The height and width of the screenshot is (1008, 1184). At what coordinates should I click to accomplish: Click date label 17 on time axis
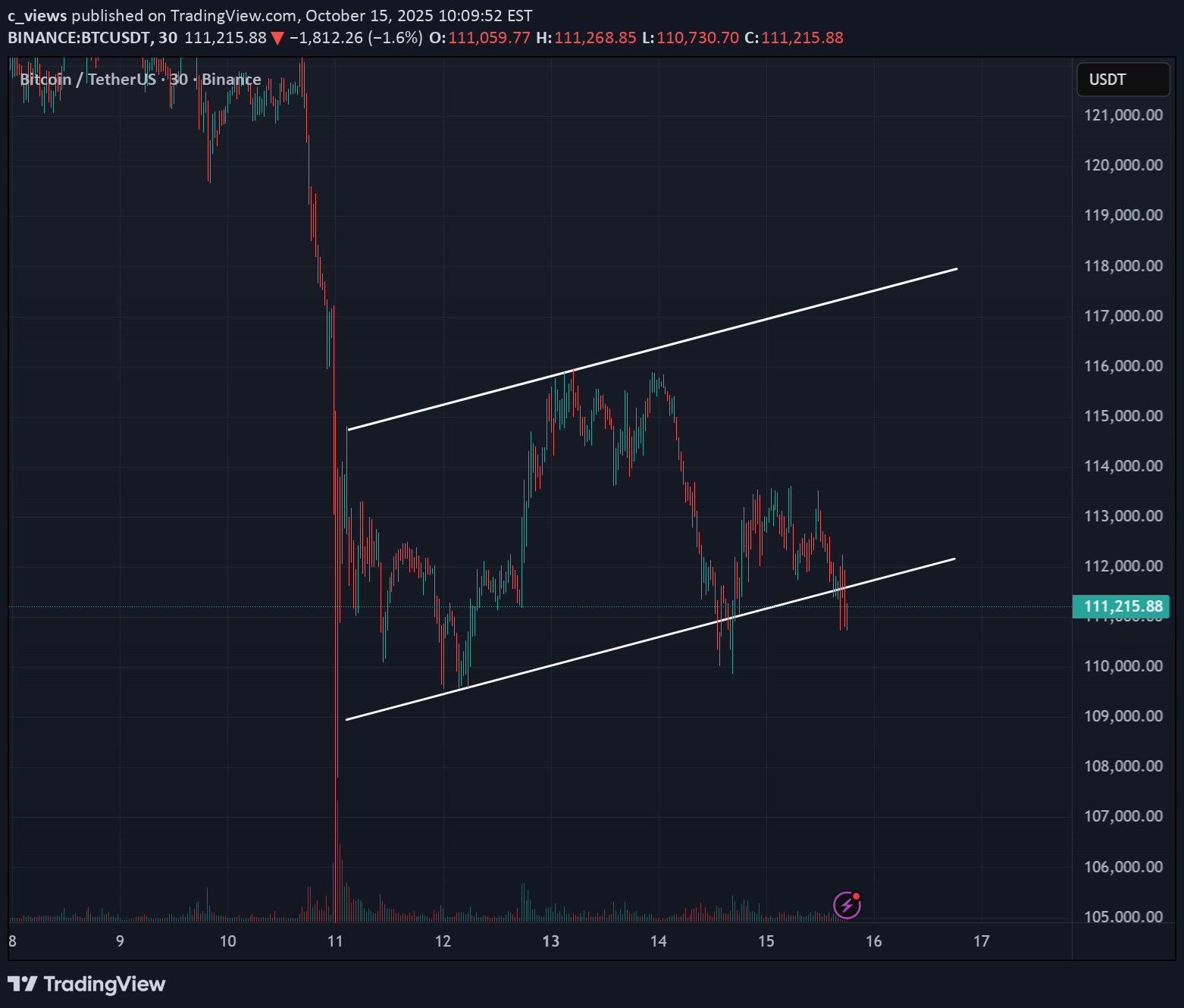click(981, 941)
